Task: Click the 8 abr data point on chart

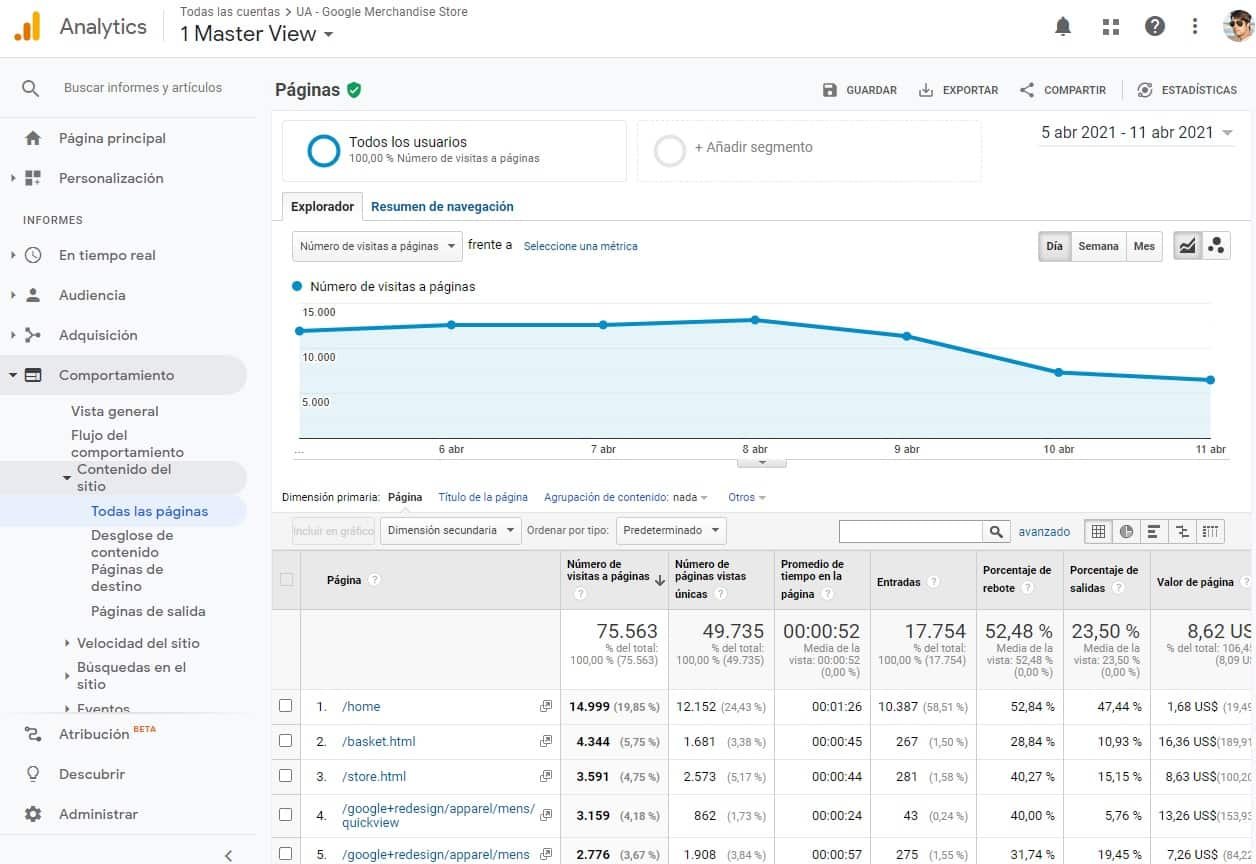Action: pos(755,320)
